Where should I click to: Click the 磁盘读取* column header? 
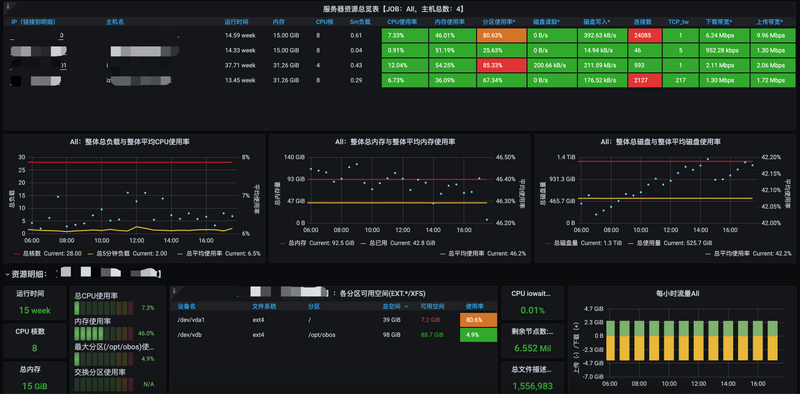click(x=547, y=22)
